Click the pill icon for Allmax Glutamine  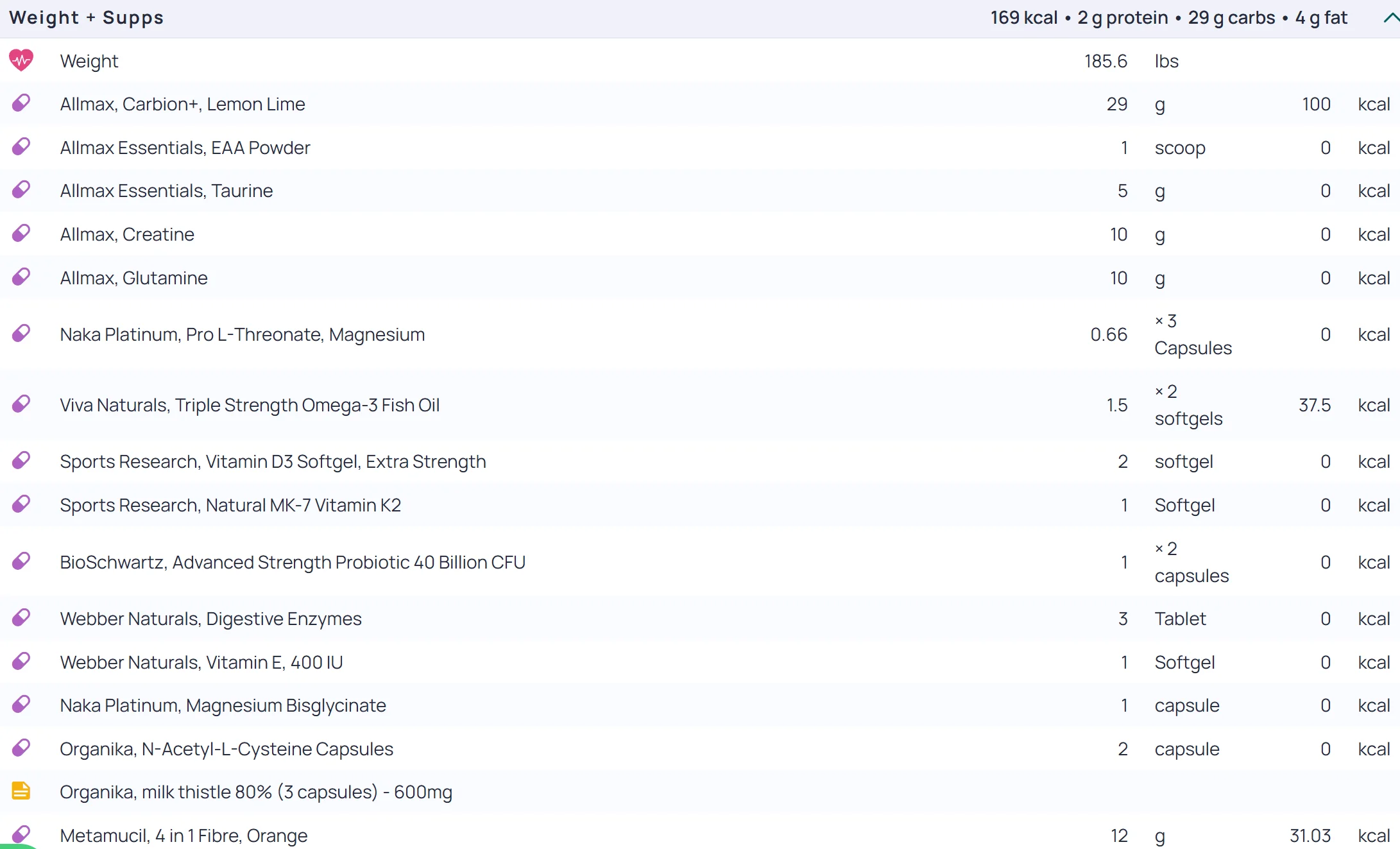[x=21, y=277]
